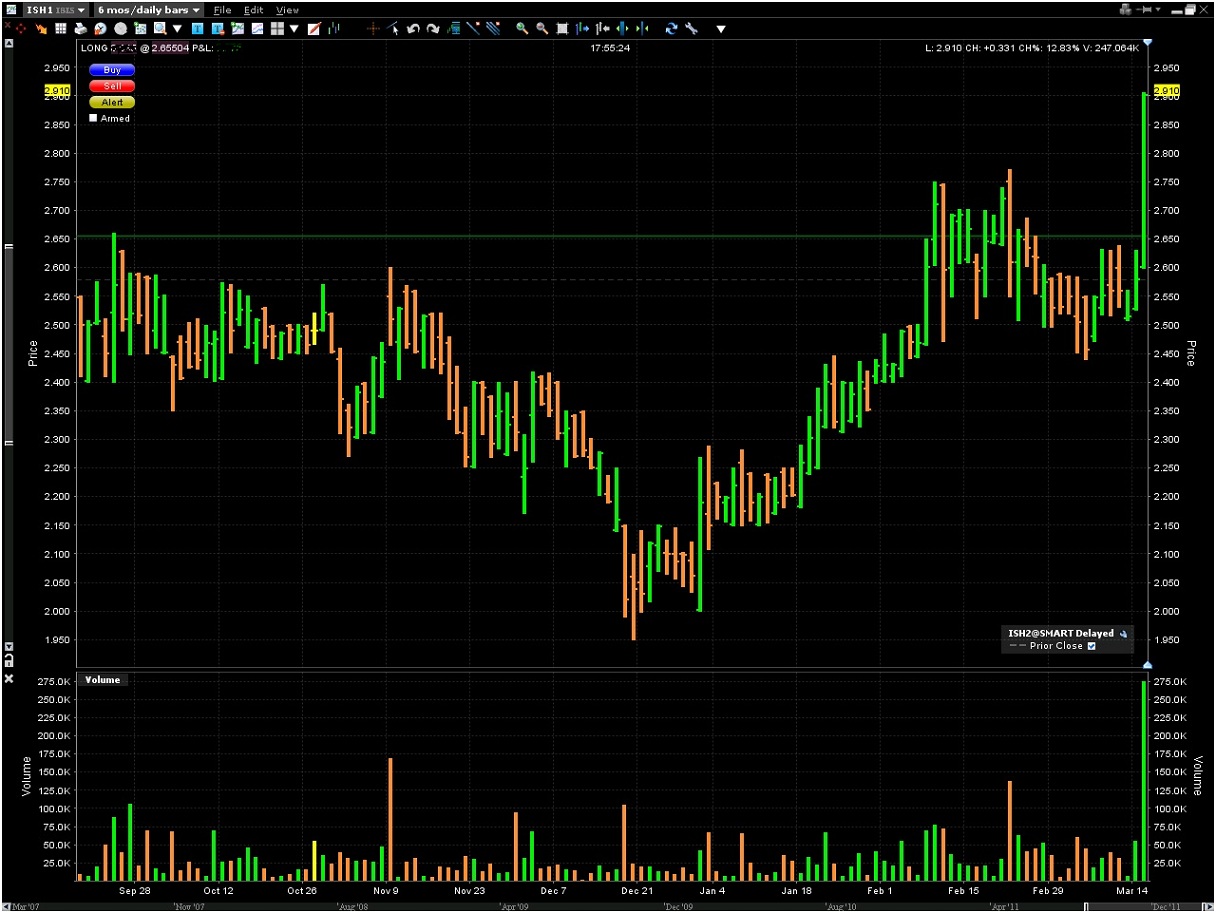Open the 6 mos/daily bars dropdown
1216x913 pixels.
(x=146, y=9)
